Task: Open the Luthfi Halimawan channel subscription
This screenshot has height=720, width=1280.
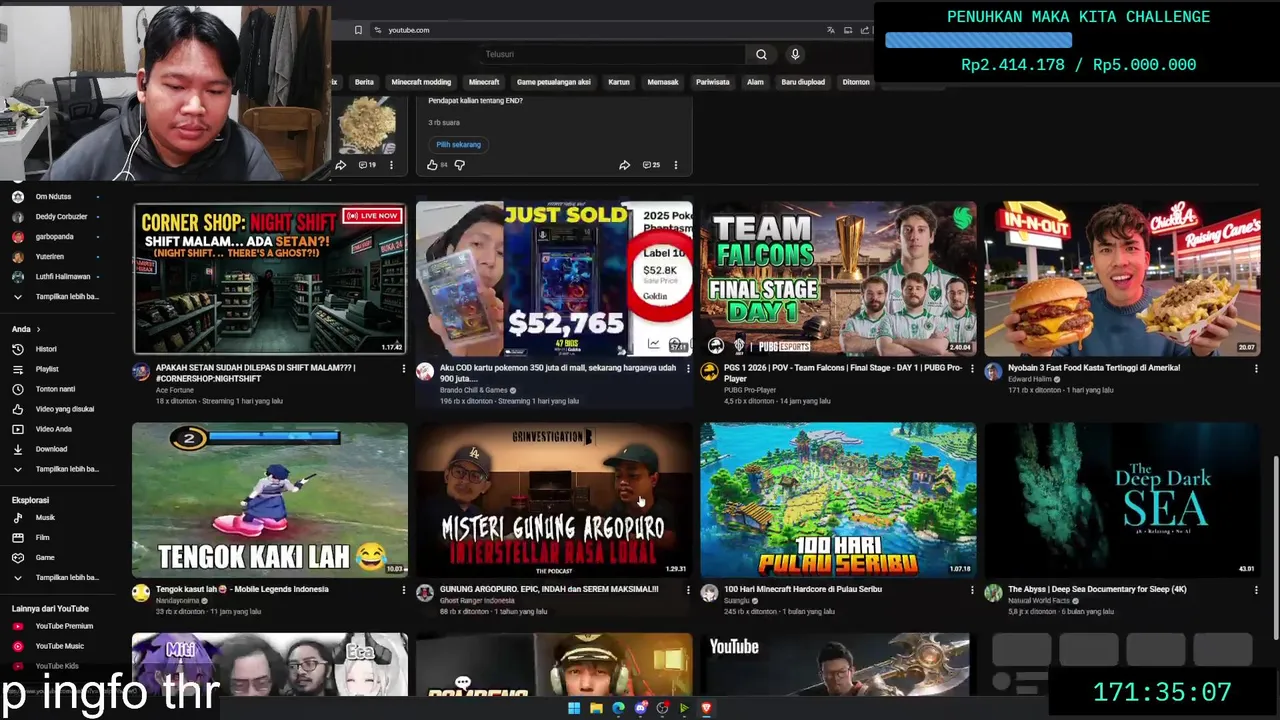Action: point(55,277)
